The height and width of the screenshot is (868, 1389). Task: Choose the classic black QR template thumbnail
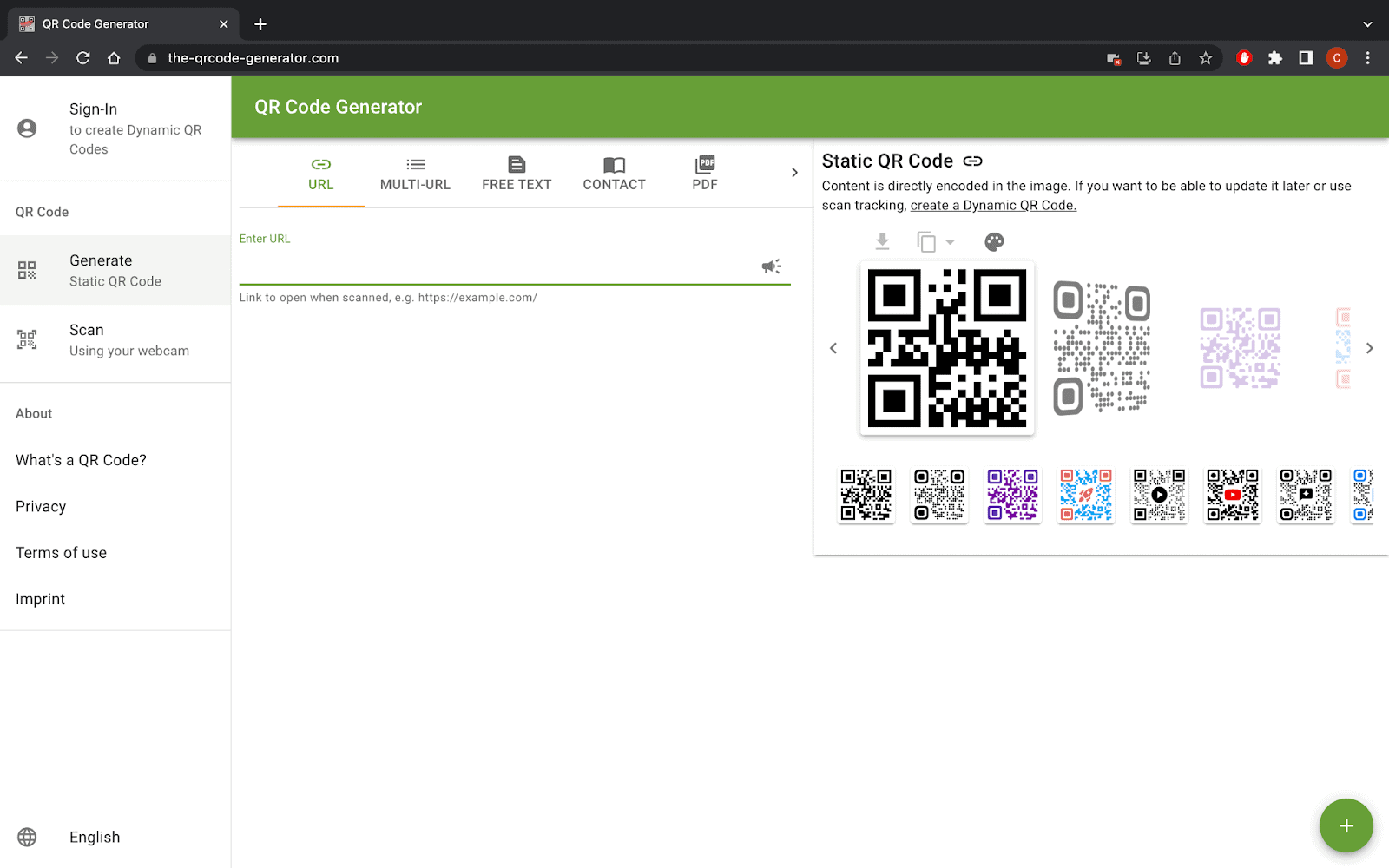click(866, 495)
